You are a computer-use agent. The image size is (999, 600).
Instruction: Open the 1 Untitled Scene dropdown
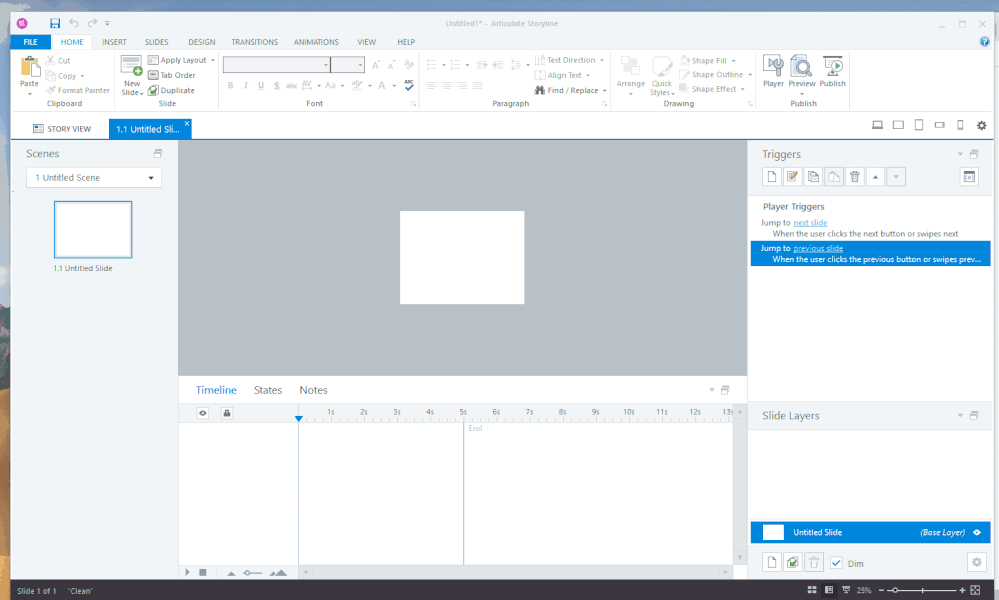(94, 178)
